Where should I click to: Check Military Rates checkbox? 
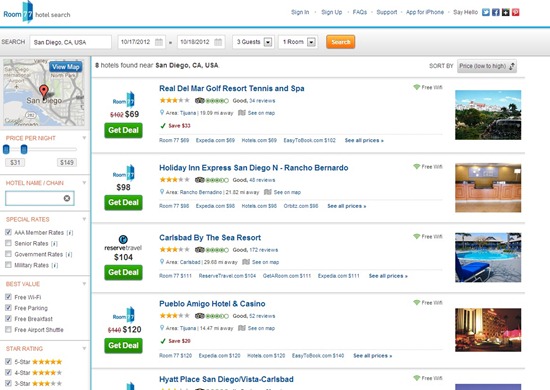click(8, 265)
